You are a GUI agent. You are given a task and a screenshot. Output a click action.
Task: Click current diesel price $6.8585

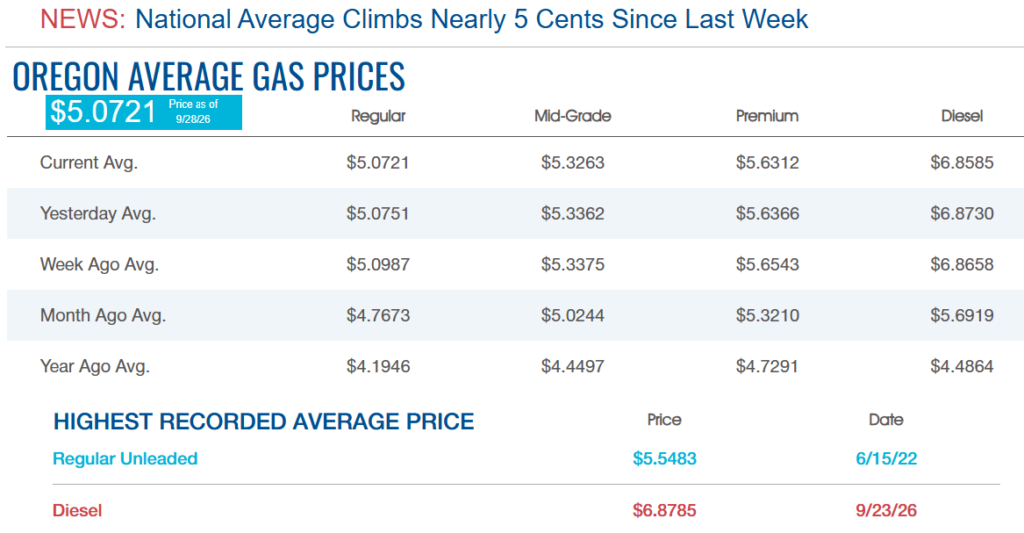(x=962, y=163)
